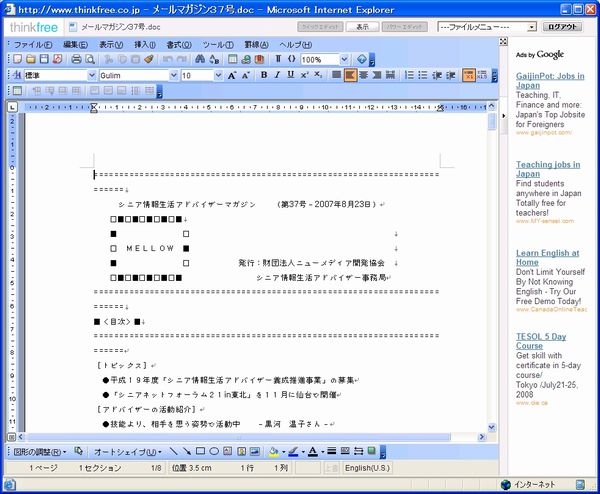The width and height of the screenshot is (600, 494).
Task: Click the Bold formatting button
Action: point(264,75)
